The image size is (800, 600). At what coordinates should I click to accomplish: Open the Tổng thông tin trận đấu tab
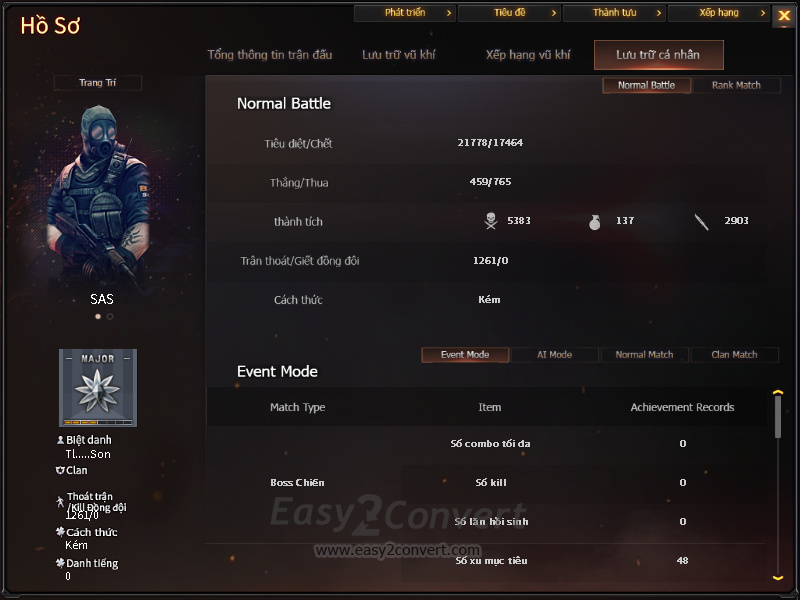click(x=269, y=55)
